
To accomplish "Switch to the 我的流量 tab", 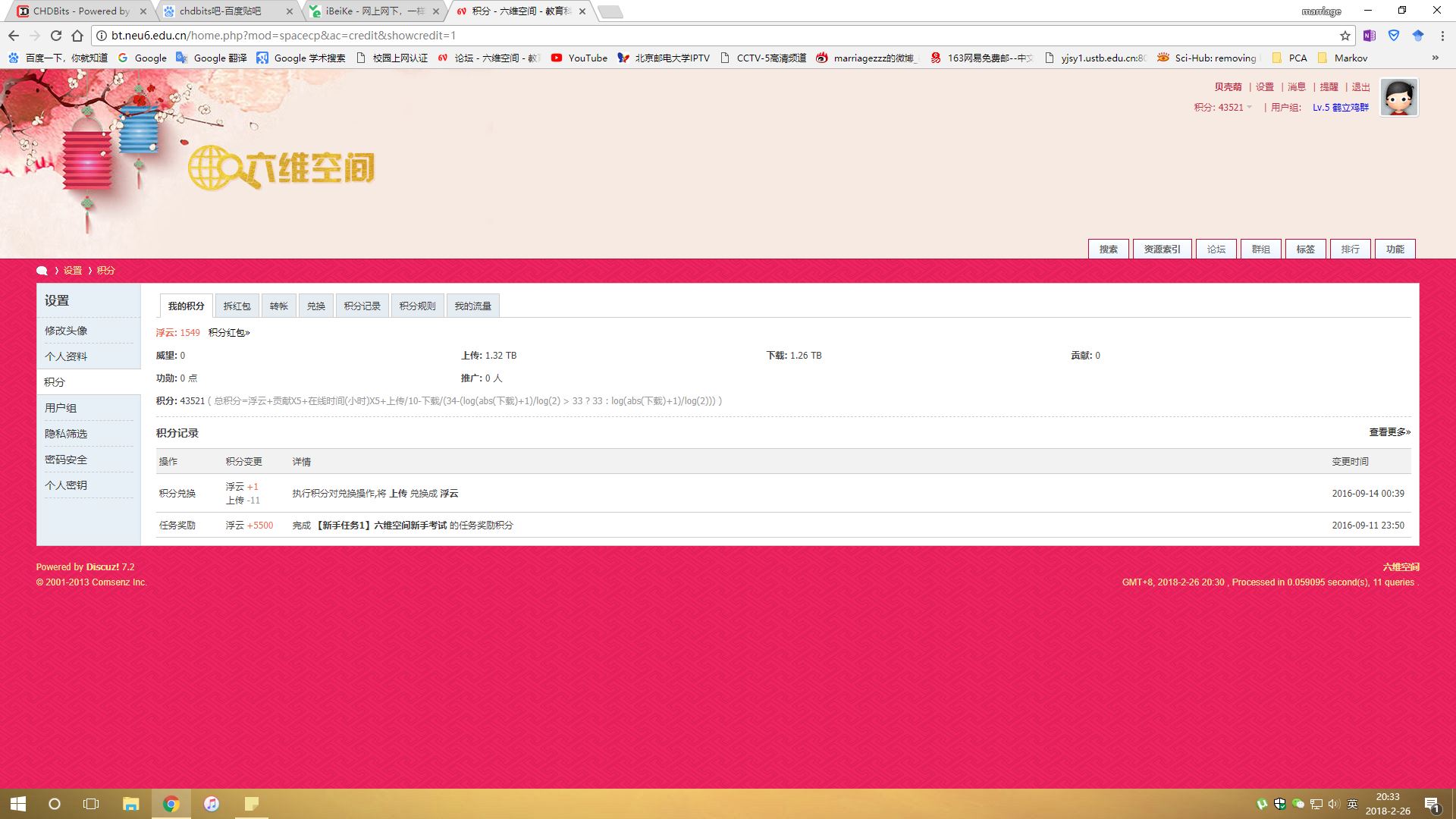I will [472, 306].
